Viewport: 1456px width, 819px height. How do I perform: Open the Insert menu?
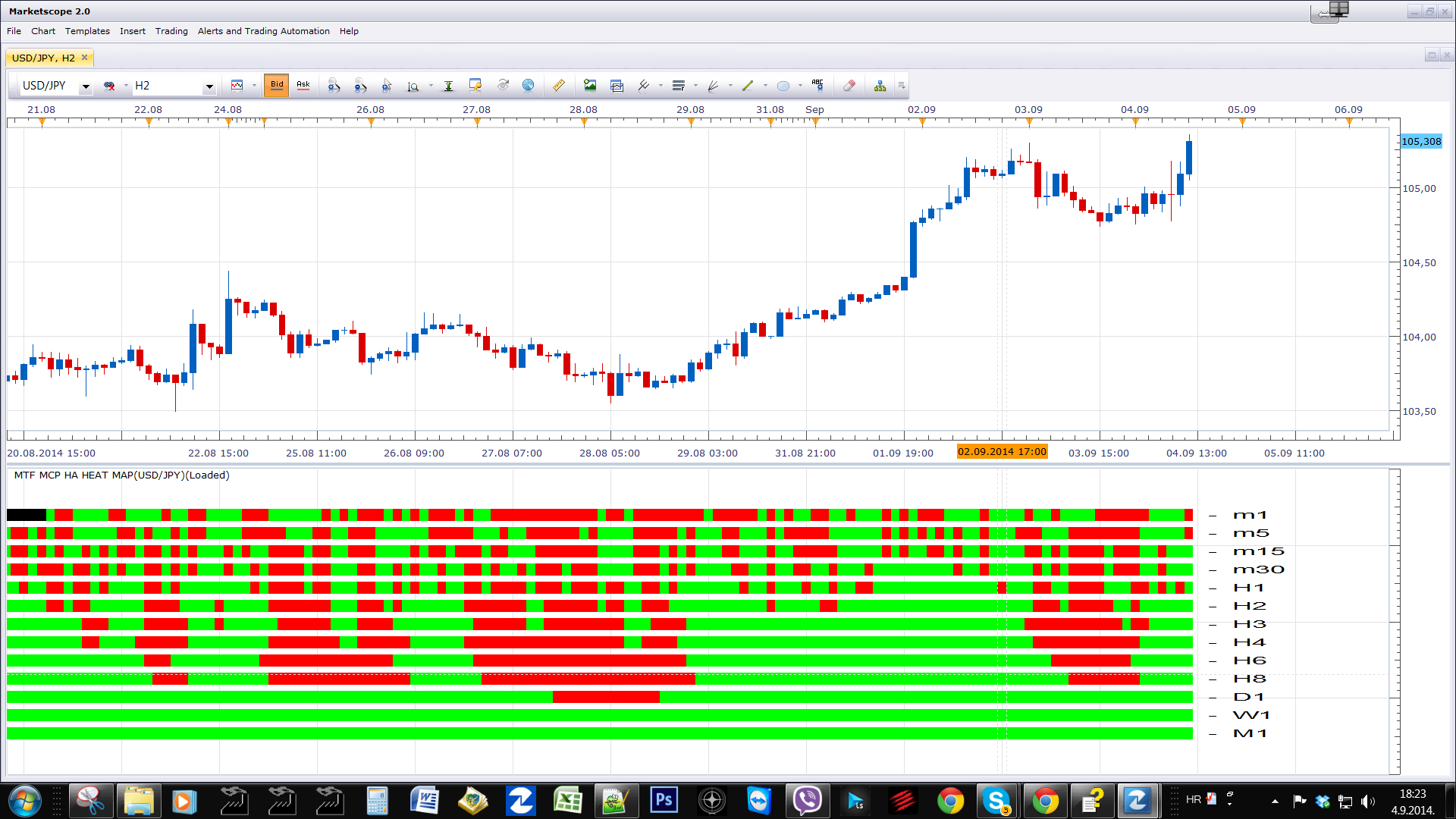point(133,31)
